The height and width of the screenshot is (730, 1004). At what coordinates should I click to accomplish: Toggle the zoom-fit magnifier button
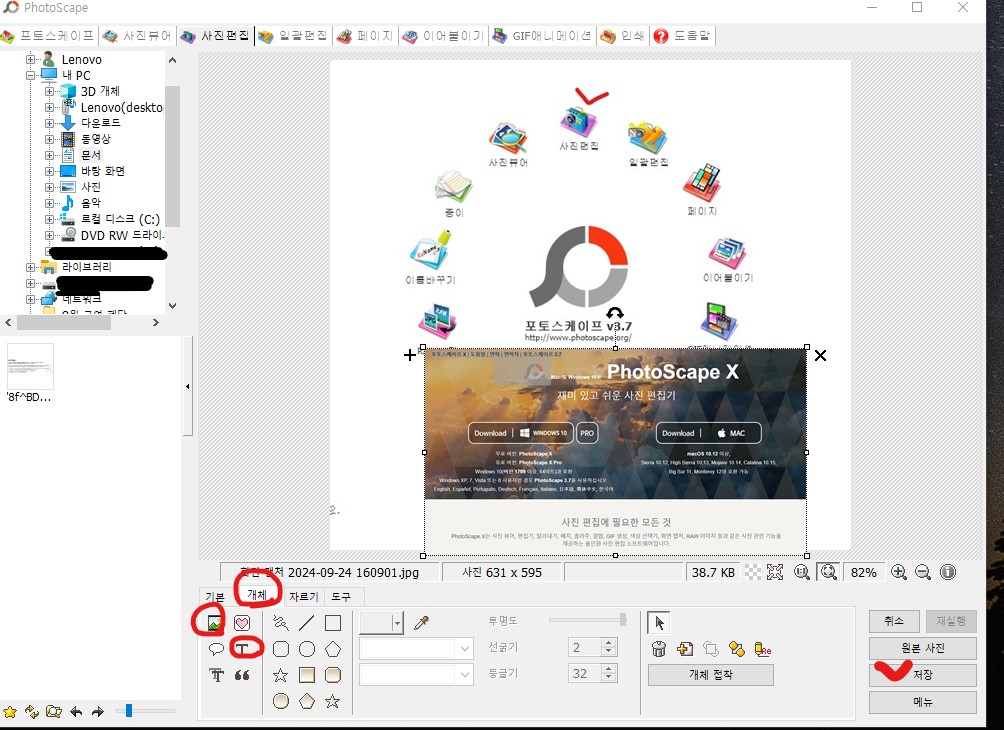pos(829,572)
